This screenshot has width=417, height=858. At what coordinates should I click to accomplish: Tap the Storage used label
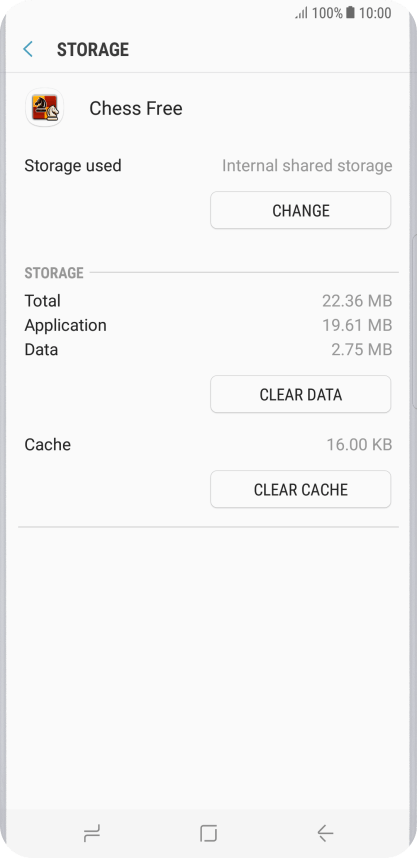click(x=73, y=165)
